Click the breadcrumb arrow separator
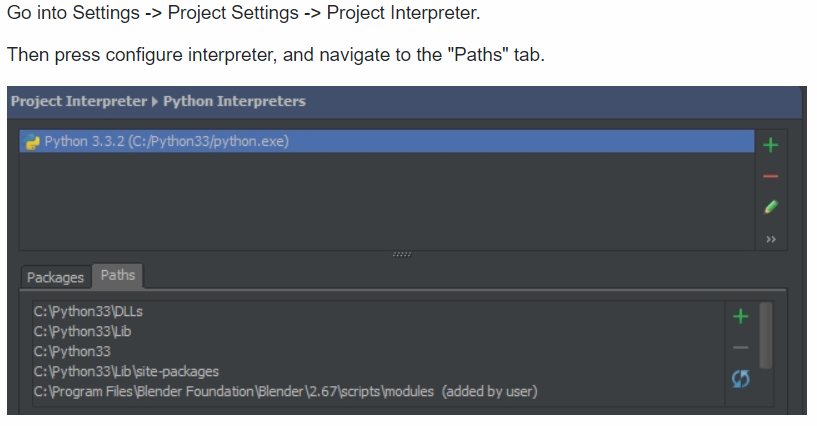 coord(155,102)
